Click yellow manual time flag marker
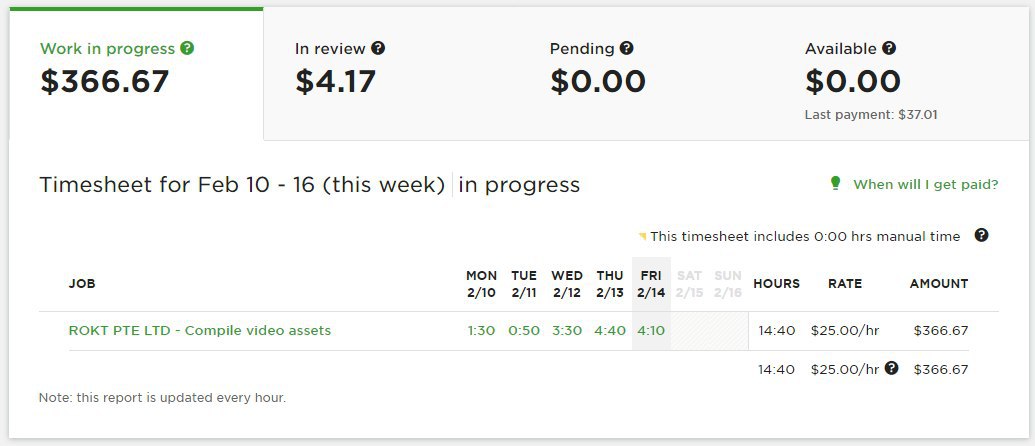Screen dimensions: 1035x446 point(643,237)
